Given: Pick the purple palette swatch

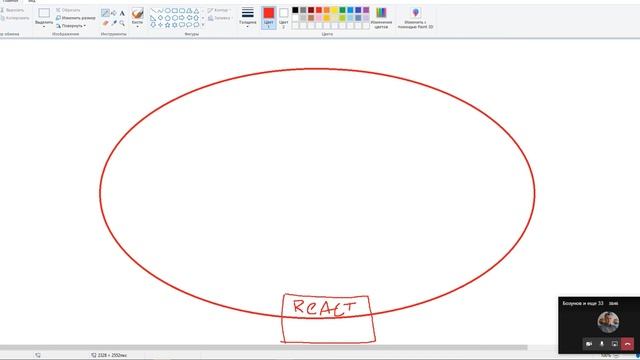Looking at the screenshot, I should 366,10.
